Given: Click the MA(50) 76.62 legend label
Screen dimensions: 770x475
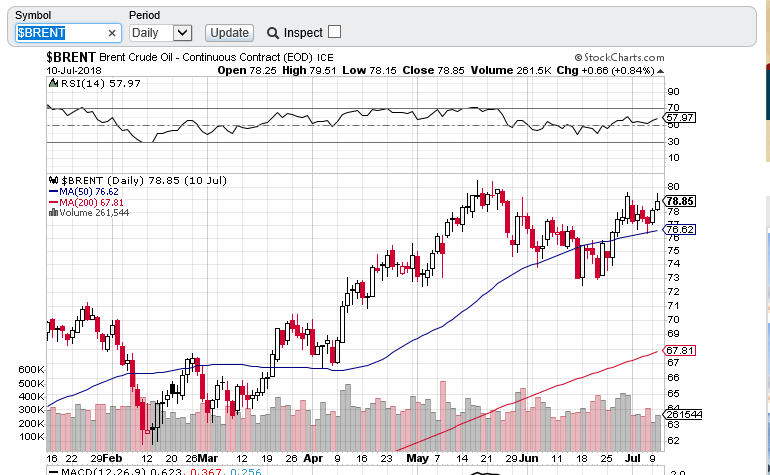Looking at the screenshot, I should pyautogui.click(x=88, y=192).
